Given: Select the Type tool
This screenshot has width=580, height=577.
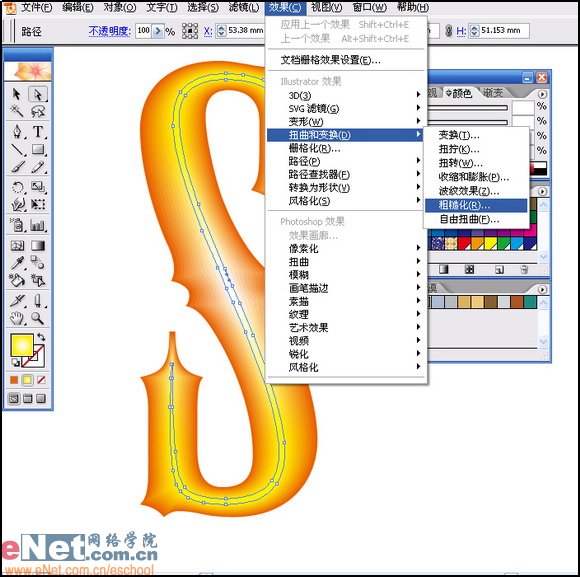Looking at the screenshot, I should pyautogui.click(x=38, y=131).
